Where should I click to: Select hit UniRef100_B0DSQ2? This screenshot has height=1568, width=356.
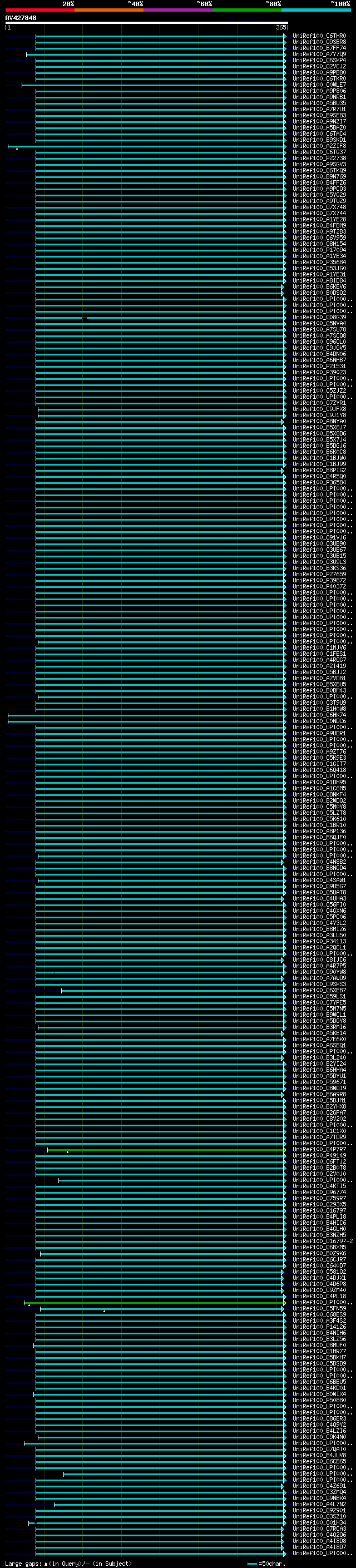319,293
